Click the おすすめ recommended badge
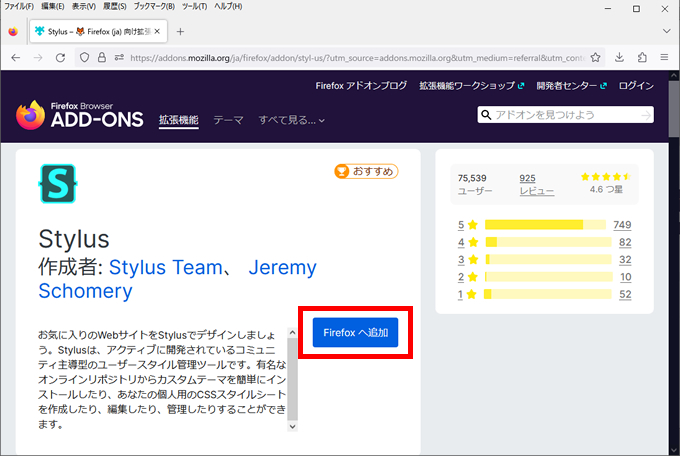This screenshot has height=456, width=680. pos(366,171)
